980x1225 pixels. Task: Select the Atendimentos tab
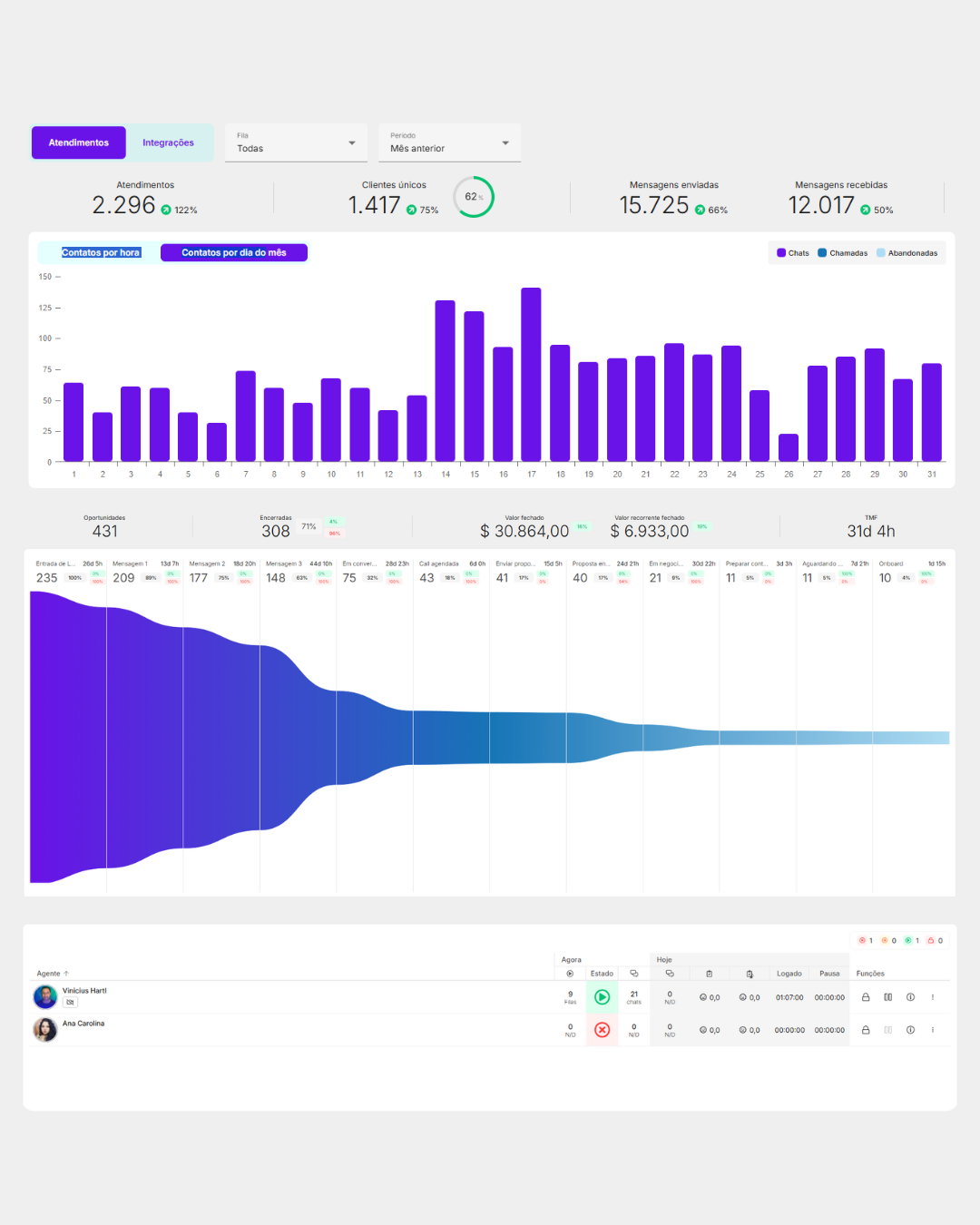[79, 142]
